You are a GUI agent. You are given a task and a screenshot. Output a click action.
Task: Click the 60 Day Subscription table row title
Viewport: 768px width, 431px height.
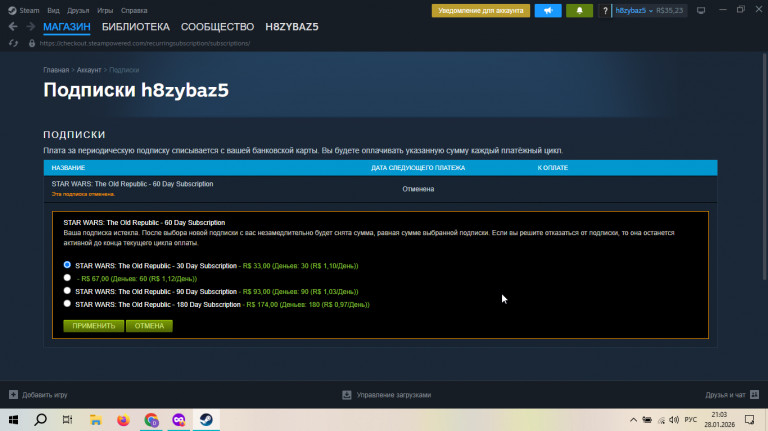(132, 184)
